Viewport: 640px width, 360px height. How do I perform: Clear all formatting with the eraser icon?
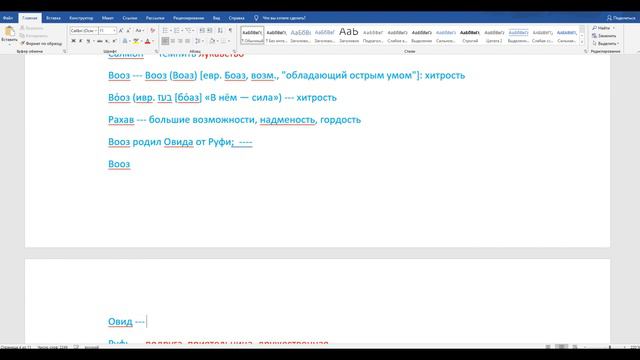tap(152, 31)
